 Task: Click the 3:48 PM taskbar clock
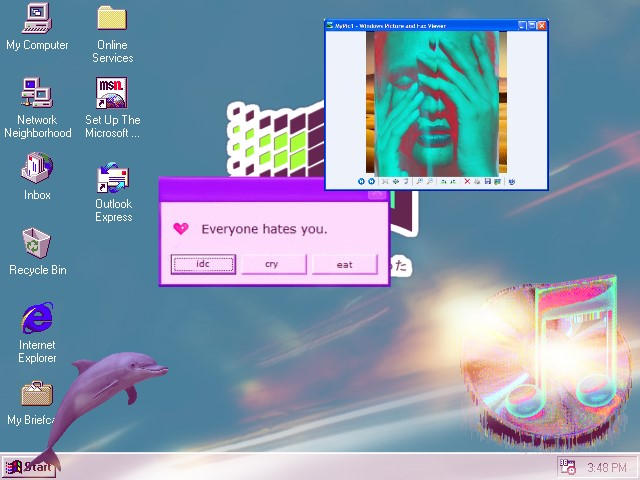(x=607, y=467)
